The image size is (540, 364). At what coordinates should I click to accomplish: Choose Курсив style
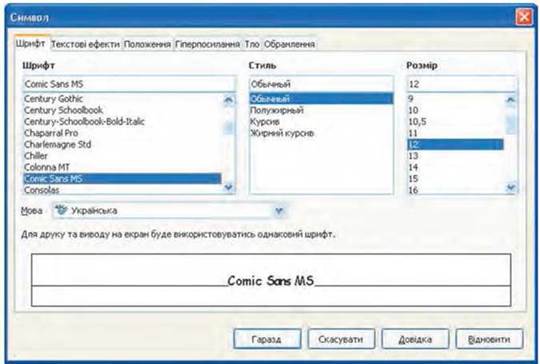click(x=321, y=122)
